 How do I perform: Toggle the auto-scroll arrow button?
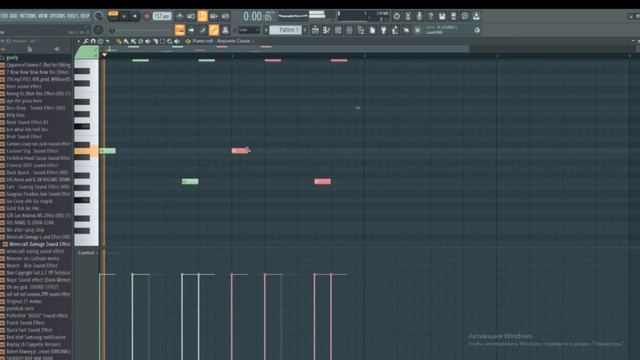click(191, 30)
